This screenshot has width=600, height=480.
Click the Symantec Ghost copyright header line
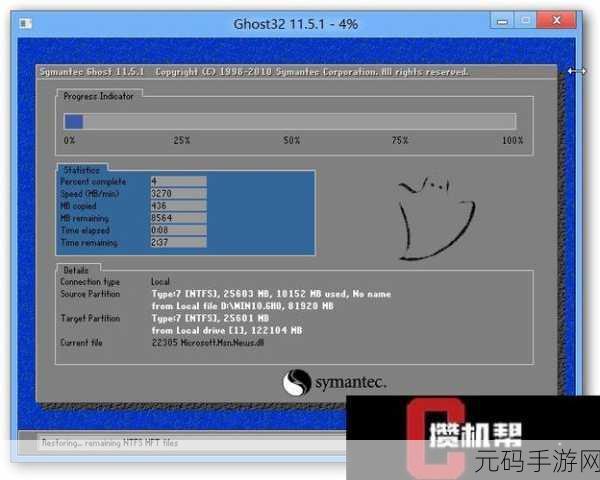click(254, 72)
